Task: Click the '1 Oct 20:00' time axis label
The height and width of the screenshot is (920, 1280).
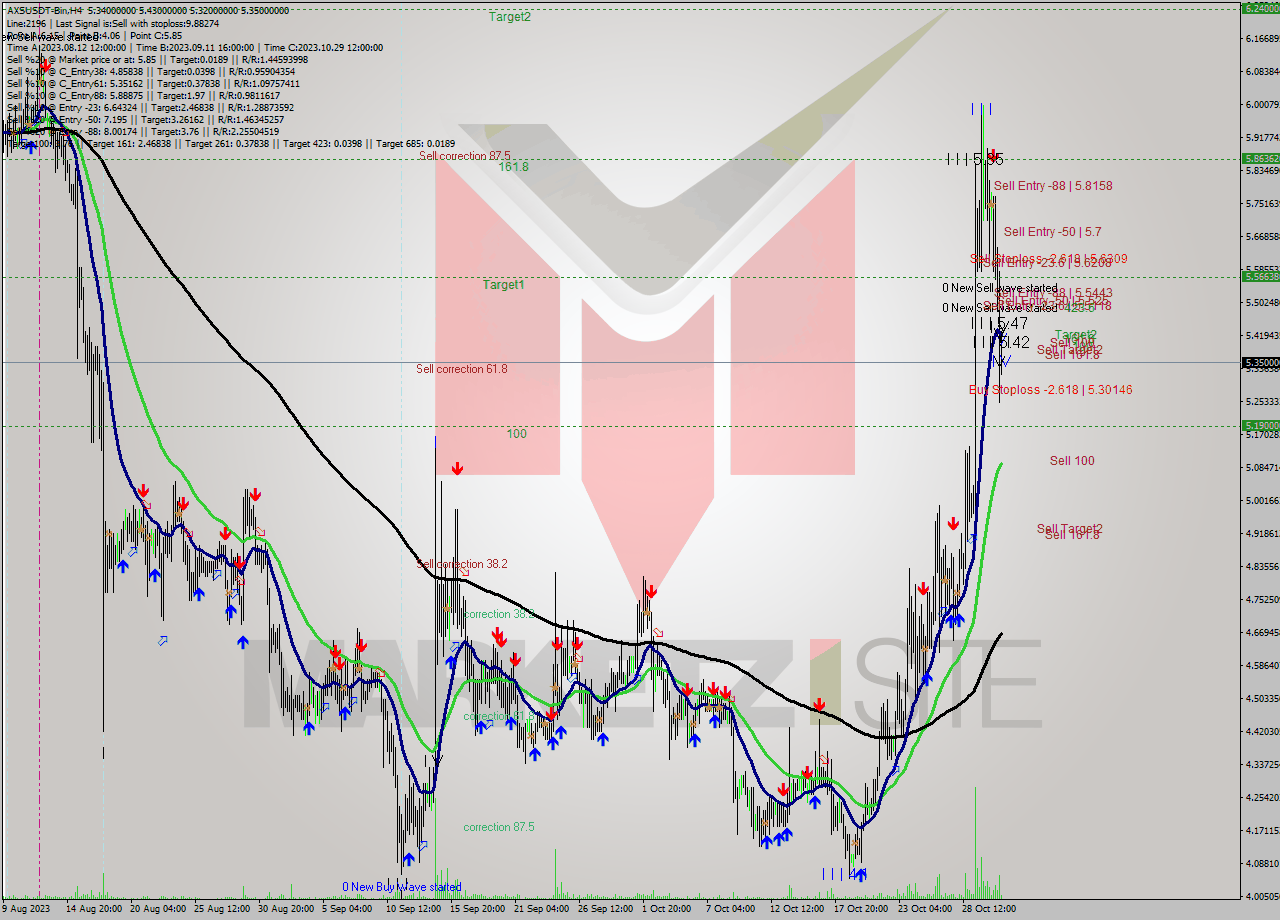Action: (667, 909)
